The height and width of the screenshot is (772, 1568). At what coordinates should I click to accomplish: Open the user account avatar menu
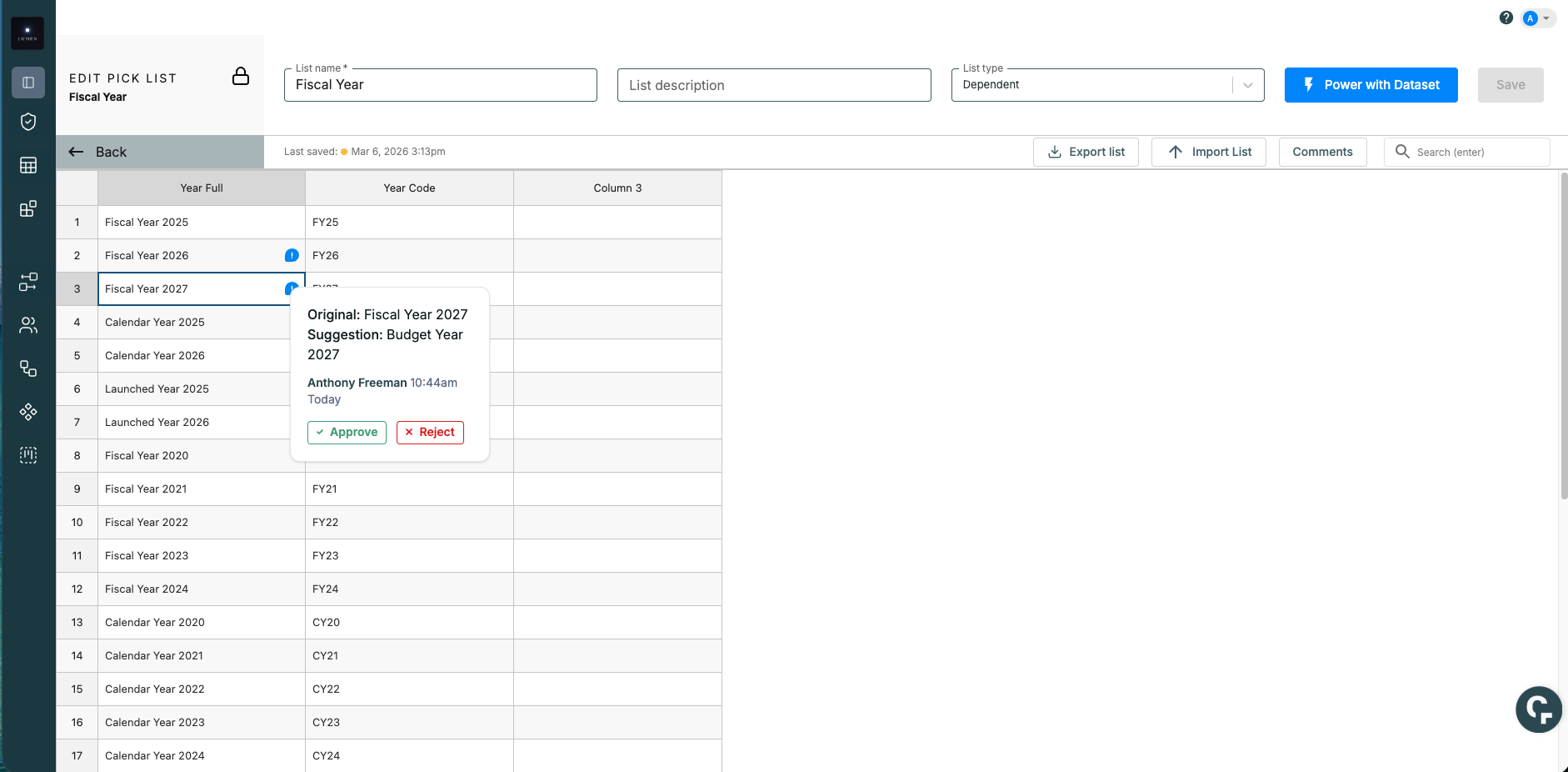click(x=1537, y=18)
